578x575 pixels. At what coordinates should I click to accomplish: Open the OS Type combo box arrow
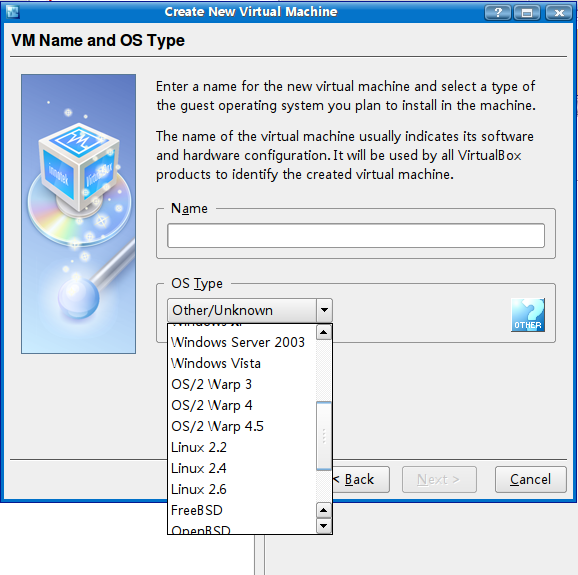coord(324,310)
